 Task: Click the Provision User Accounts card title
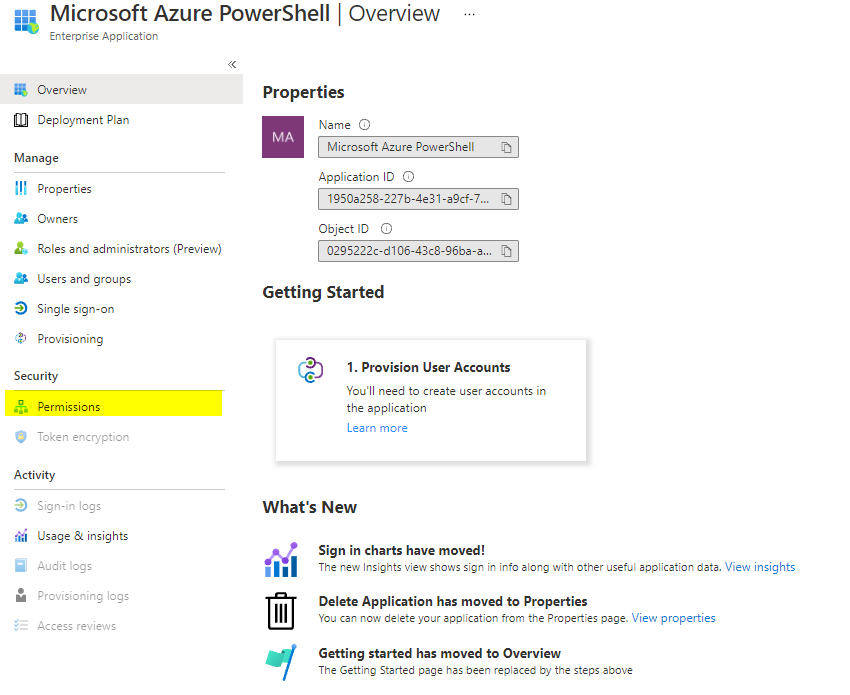428,368
